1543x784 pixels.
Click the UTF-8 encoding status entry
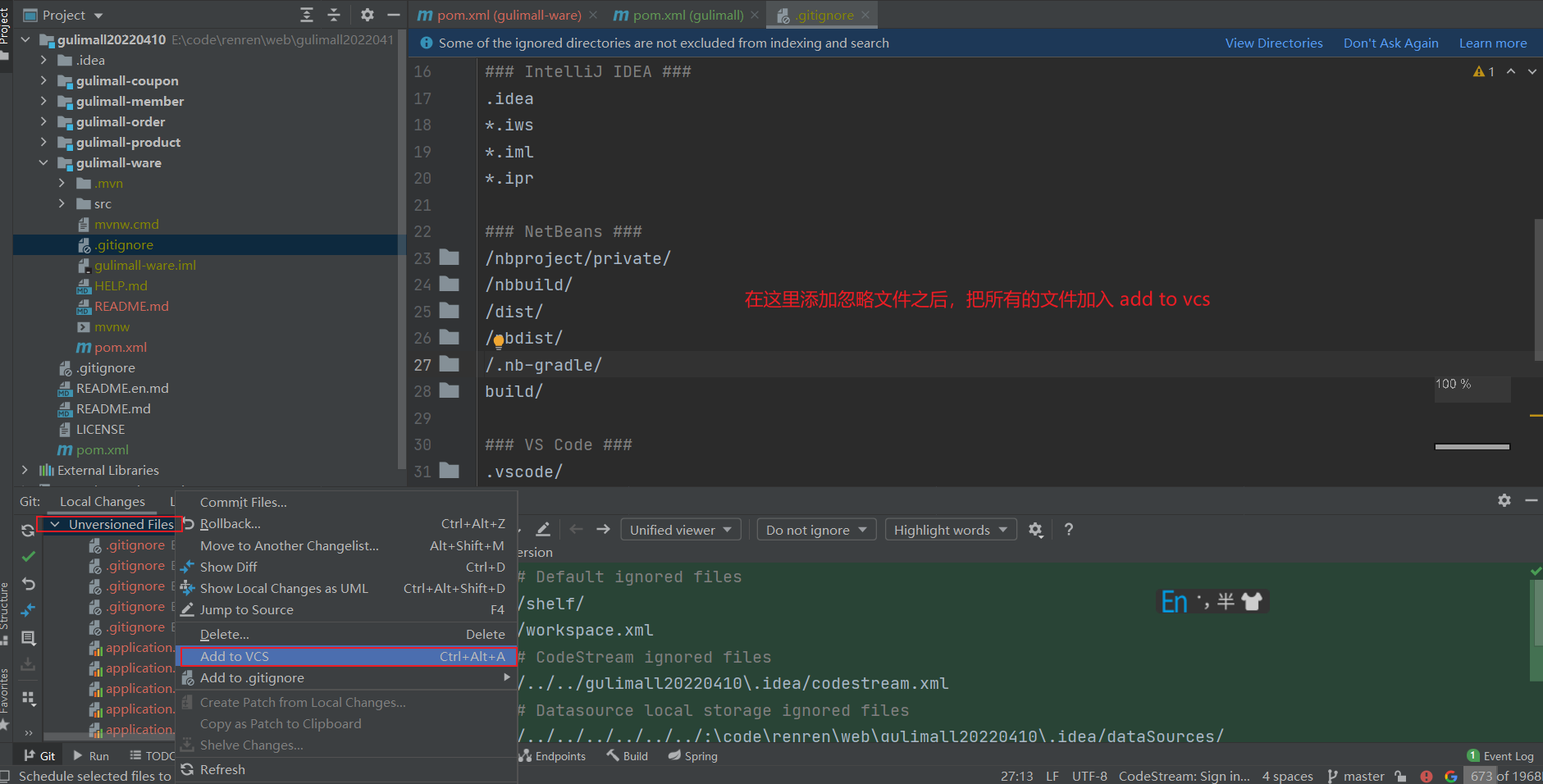[1089, 776]
